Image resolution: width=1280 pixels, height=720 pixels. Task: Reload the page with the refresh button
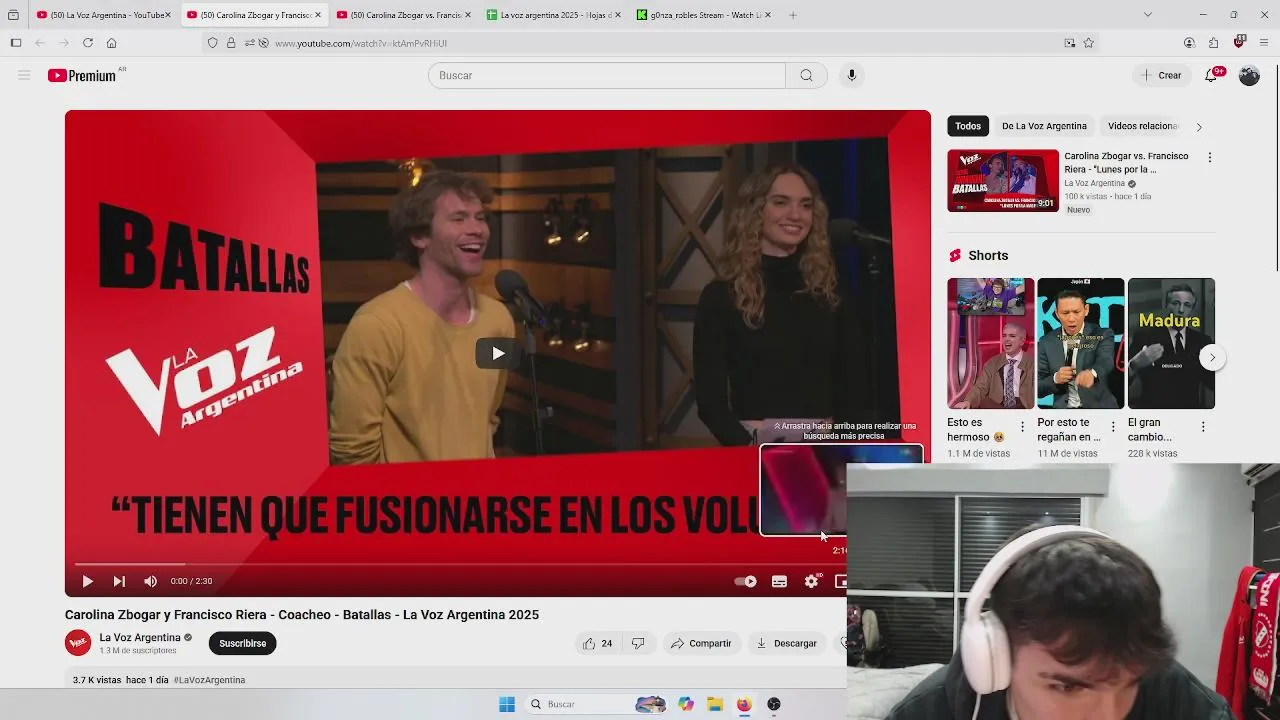click(x=88, y=43)
